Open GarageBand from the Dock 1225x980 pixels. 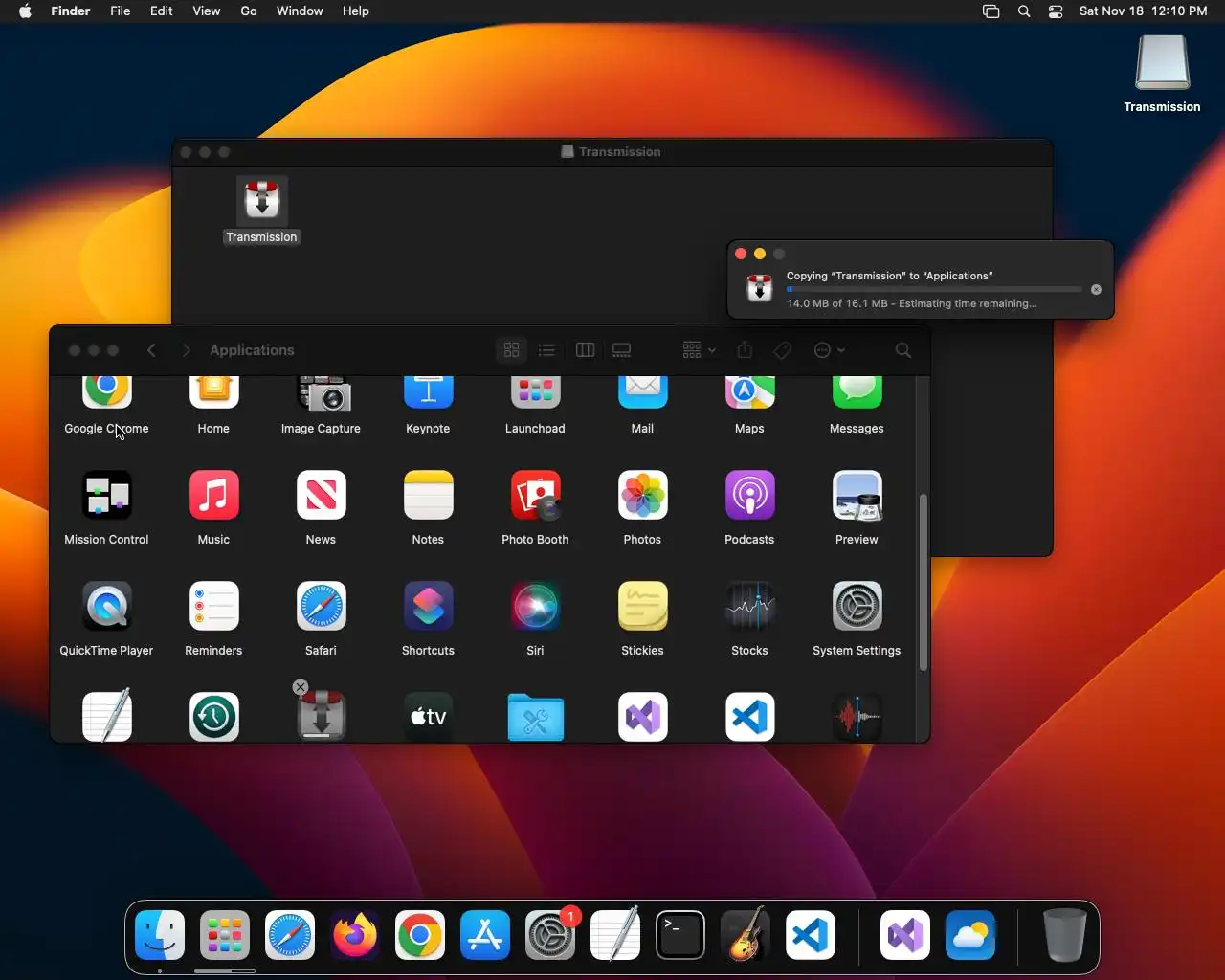[746, 935]
